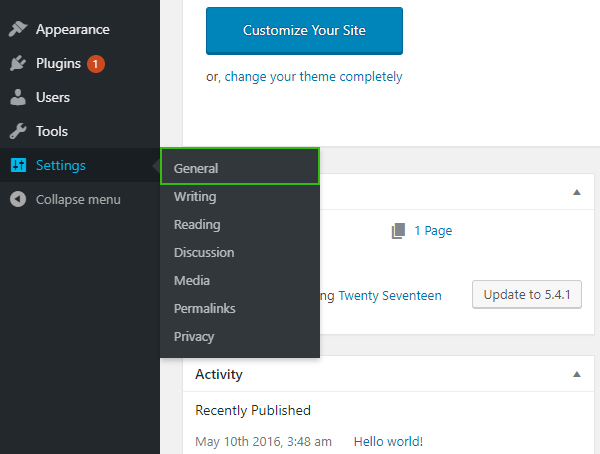The width and height of the screenshot is (600, 454).
Task: Go to Media settings
Action: 192,281
